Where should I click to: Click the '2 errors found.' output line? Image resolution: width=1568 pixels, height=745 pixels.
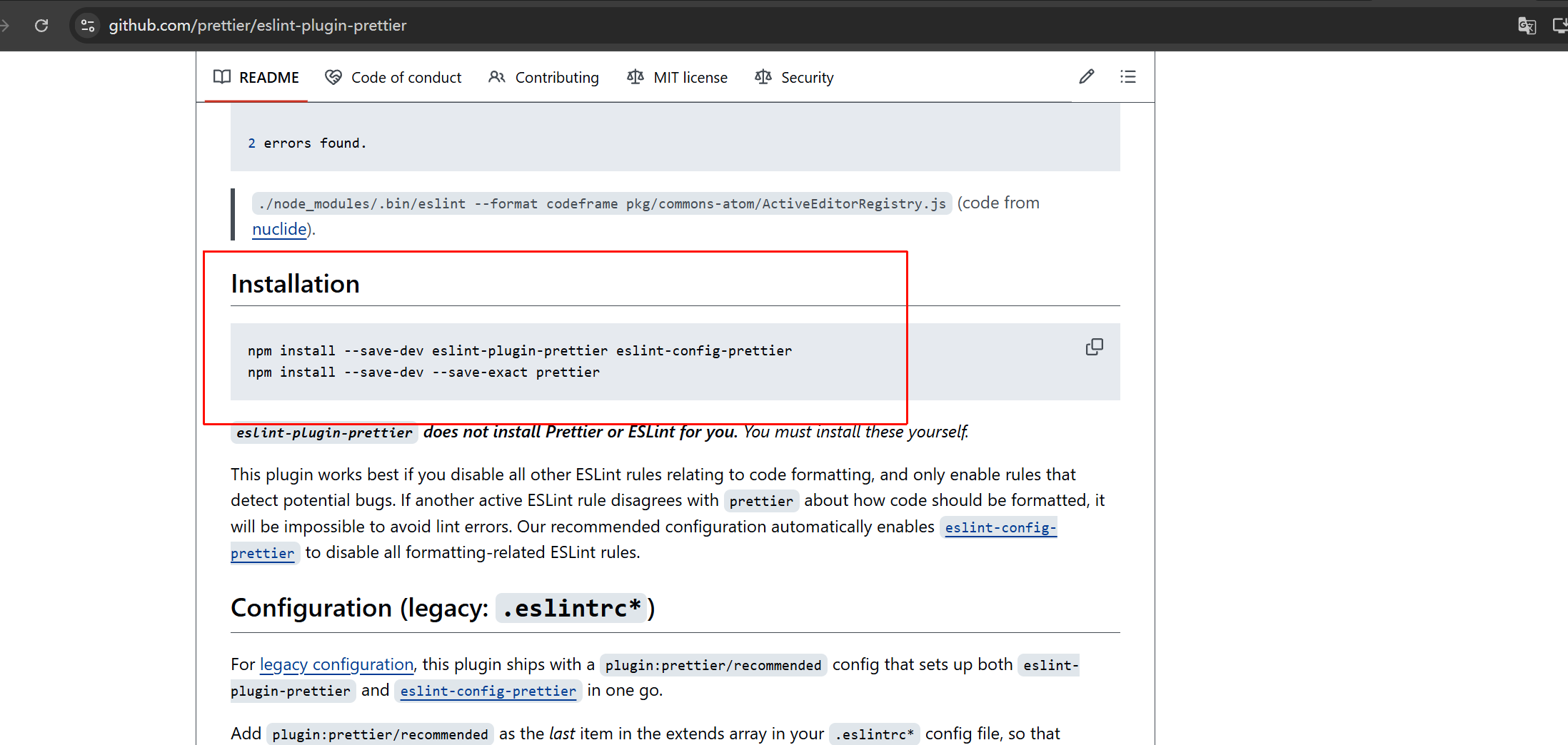tap(307, 143)
